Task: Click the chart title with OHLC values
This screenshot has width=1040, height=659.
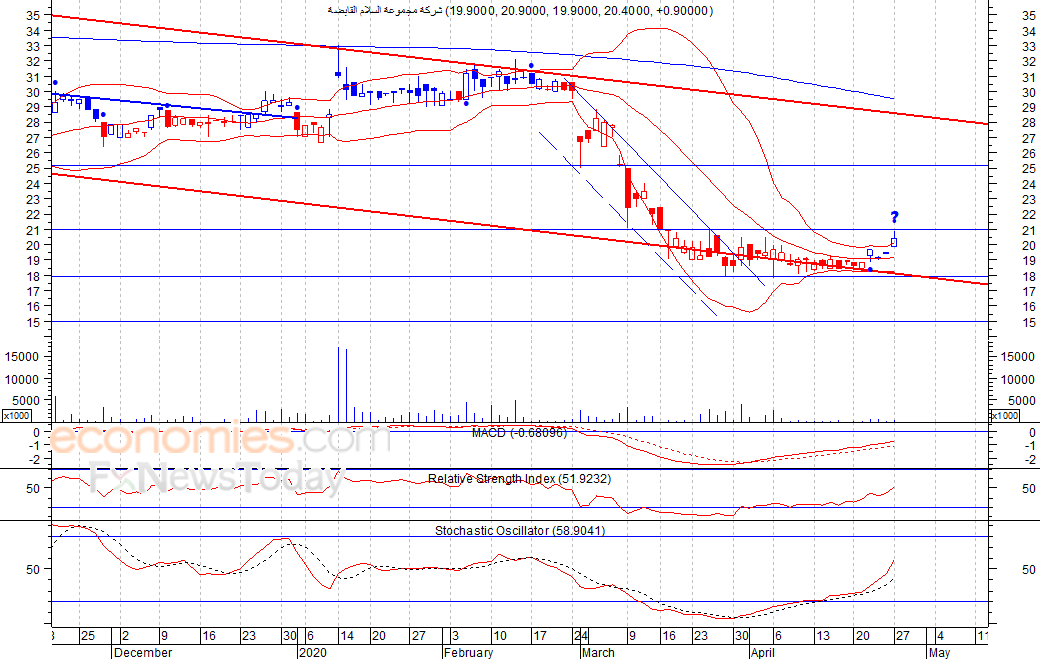Action: pyautogui.click(x=520, y=11)
